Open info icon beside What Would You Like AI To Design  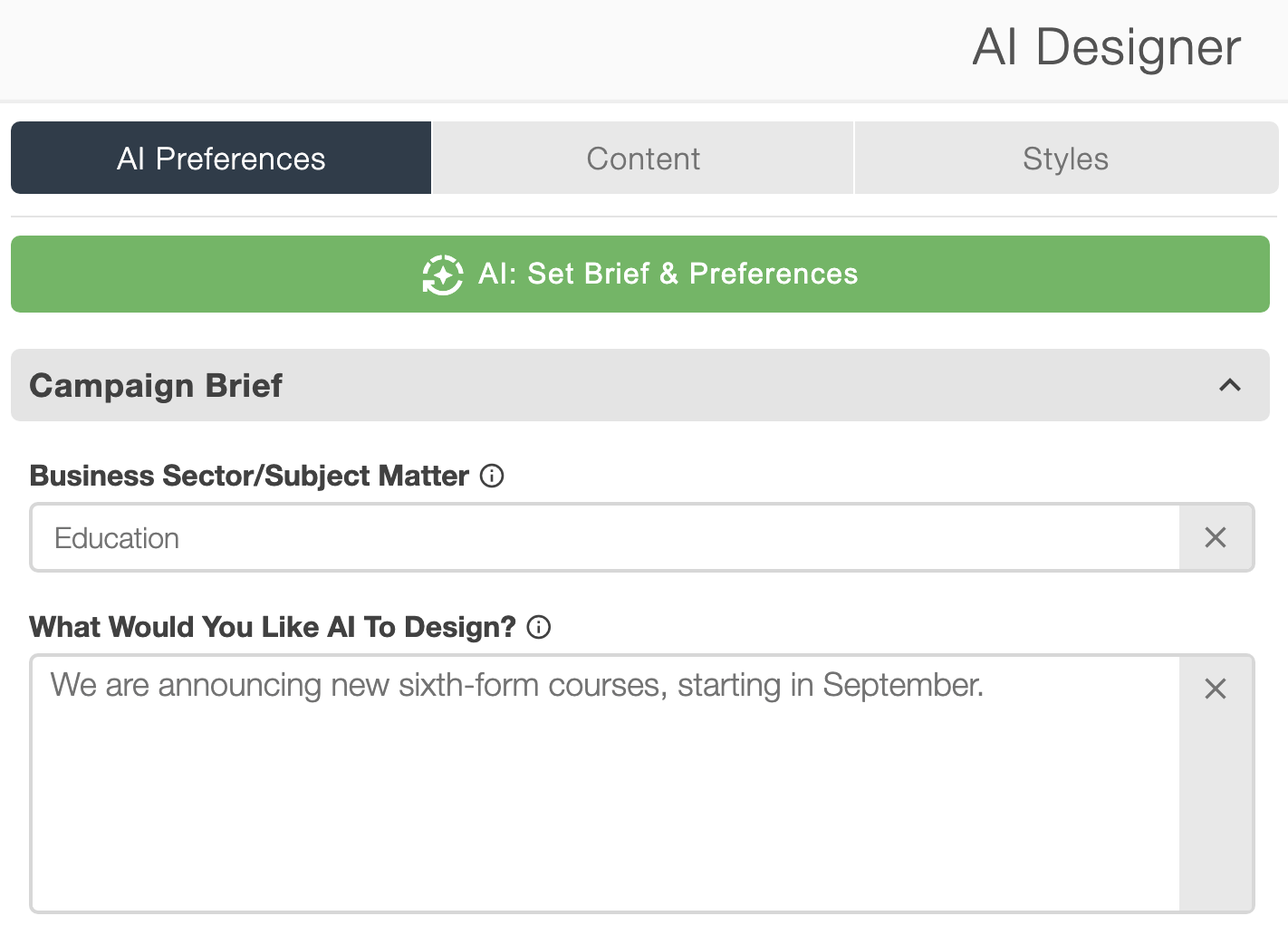coord(539,627)
